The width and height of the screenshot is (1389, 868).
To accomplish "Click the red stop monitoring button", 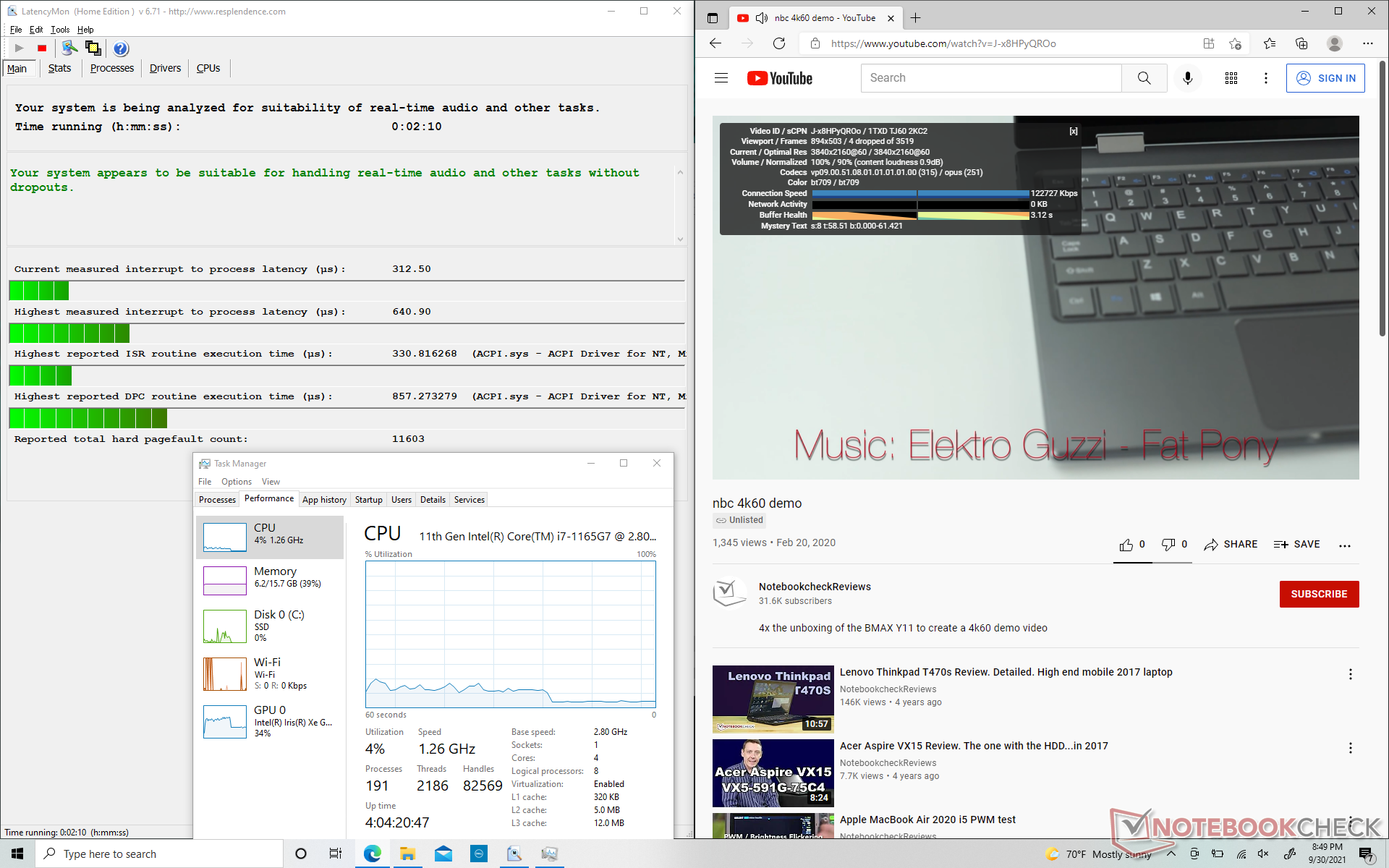I will 42,48.
